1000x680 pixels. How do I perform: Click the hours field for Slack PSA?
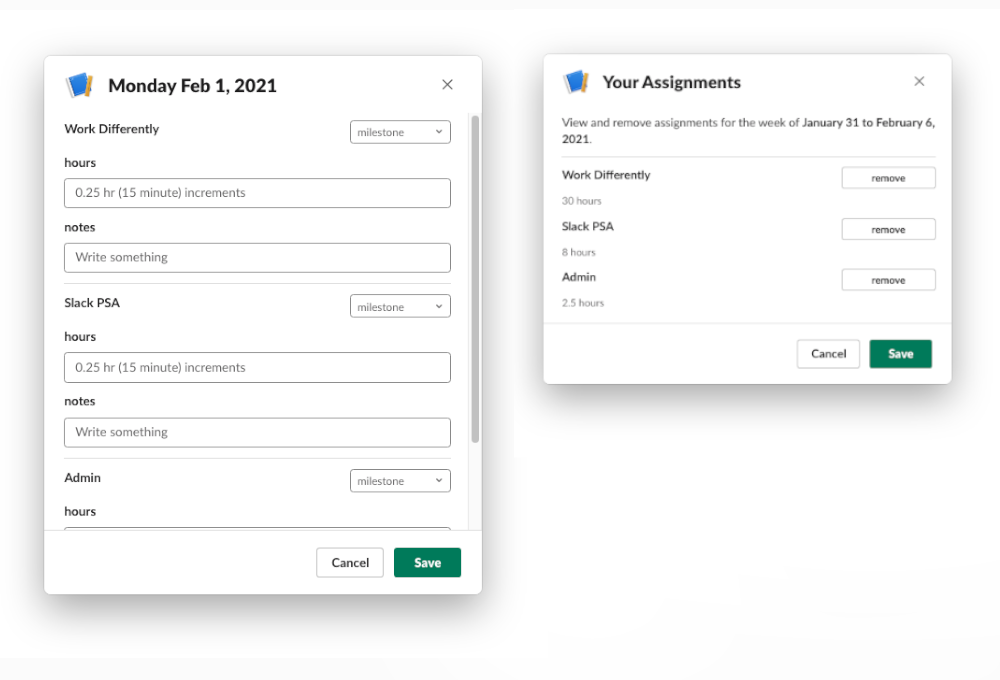coord(257,367)
